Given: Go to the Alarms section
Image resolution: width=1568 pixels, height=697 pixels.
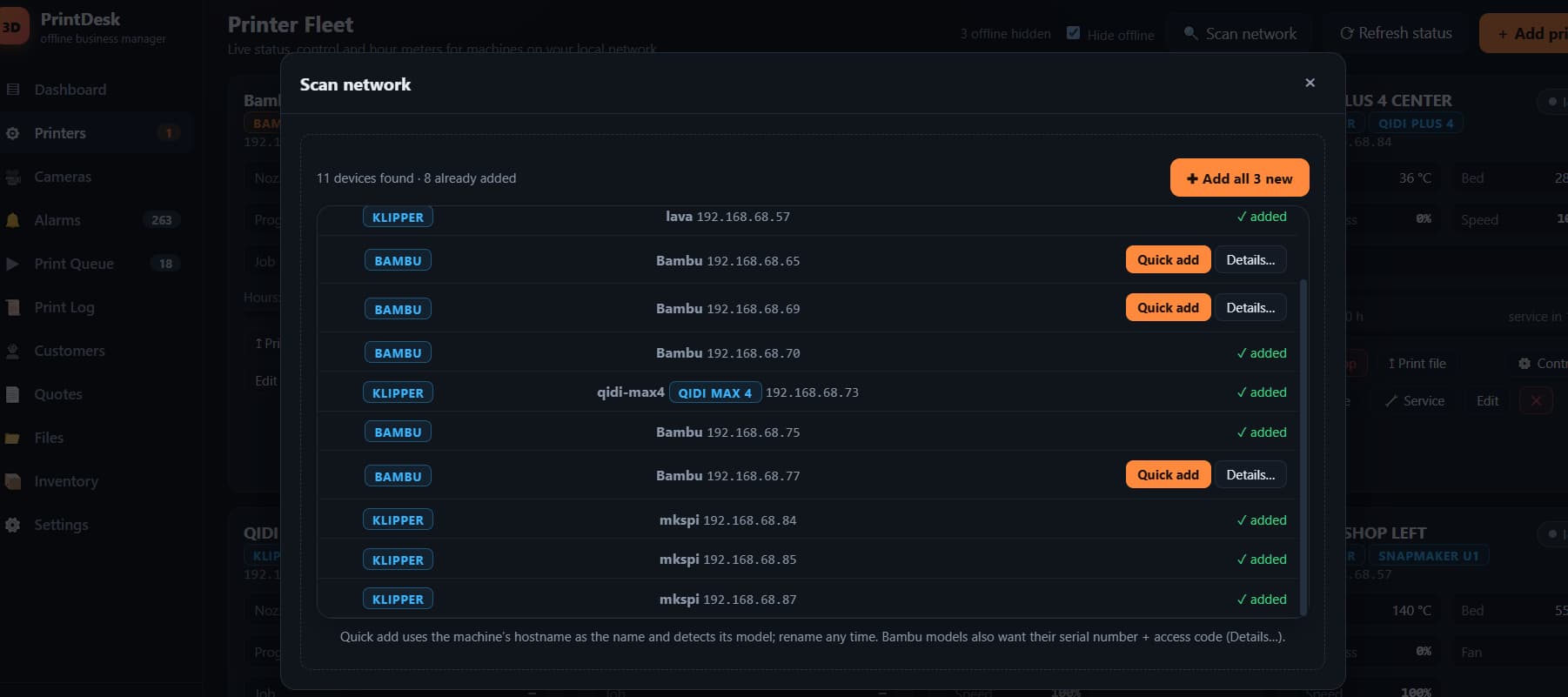Looking at the screenshot, I should pos(57,220).
